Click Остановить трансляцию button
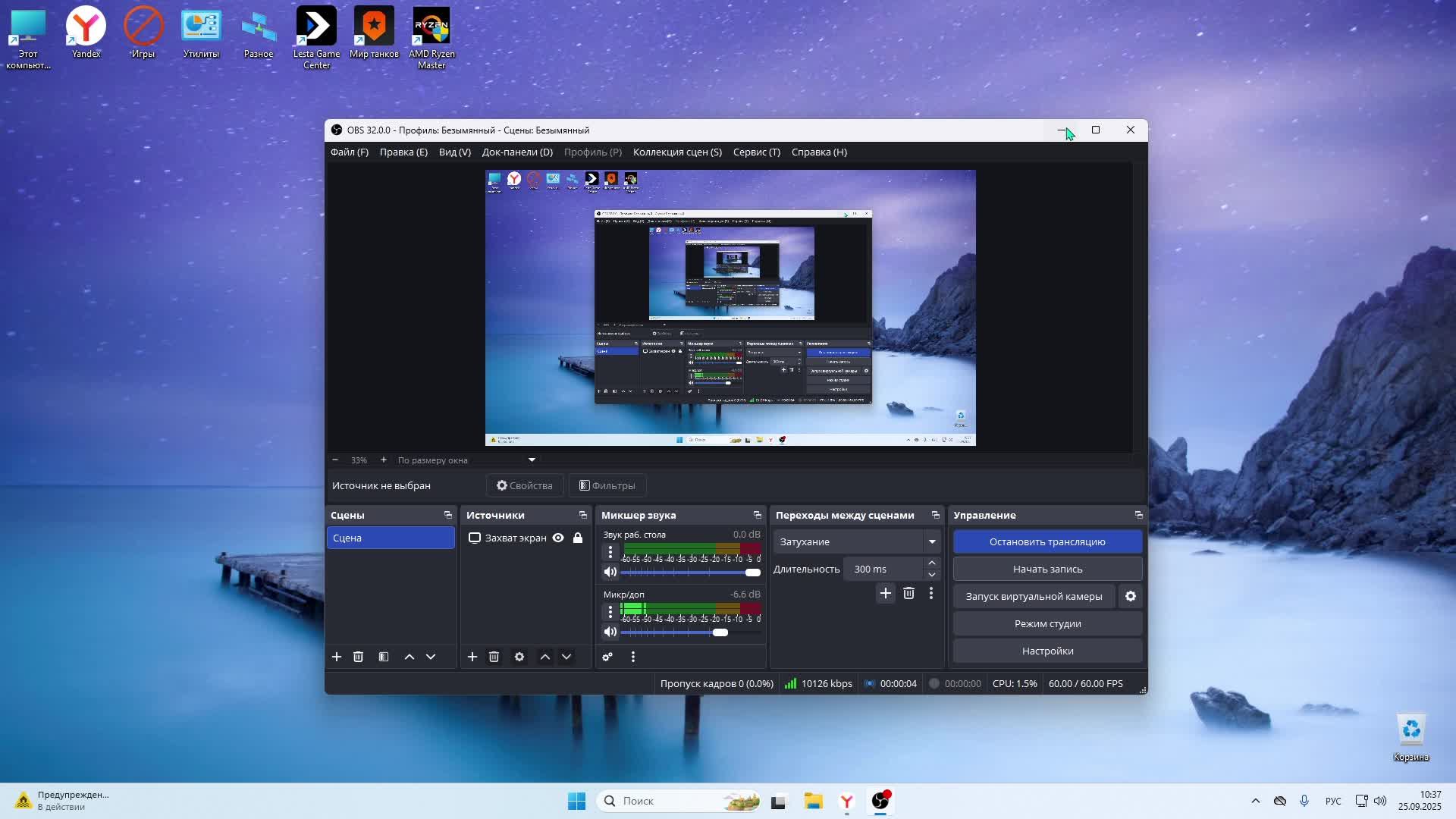 coord(1047,541)
